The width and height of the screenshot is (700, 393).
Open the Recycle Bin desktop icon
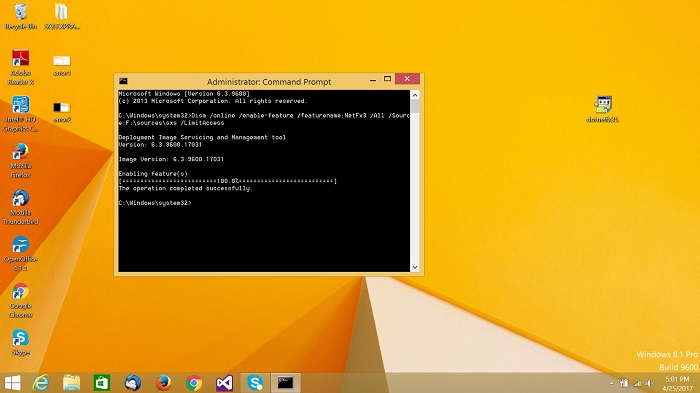(21, 17)
